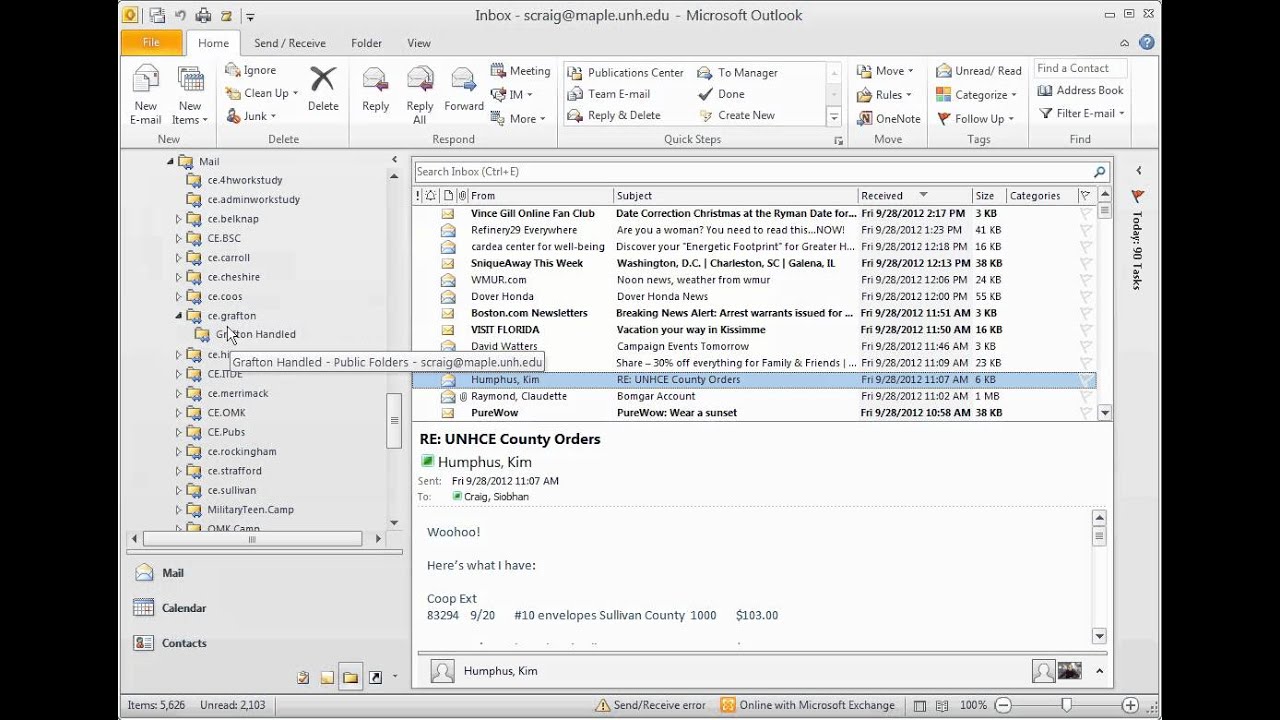
Task: Ignore the selected conversation
Action: pyautogui.click(x=251, y=70)
